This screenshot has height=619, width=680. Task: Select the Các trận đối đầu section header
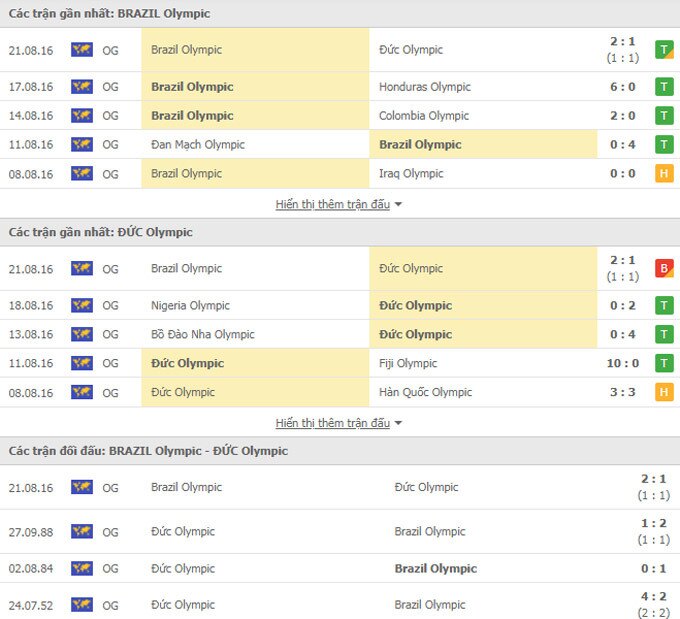coord(148,451)
